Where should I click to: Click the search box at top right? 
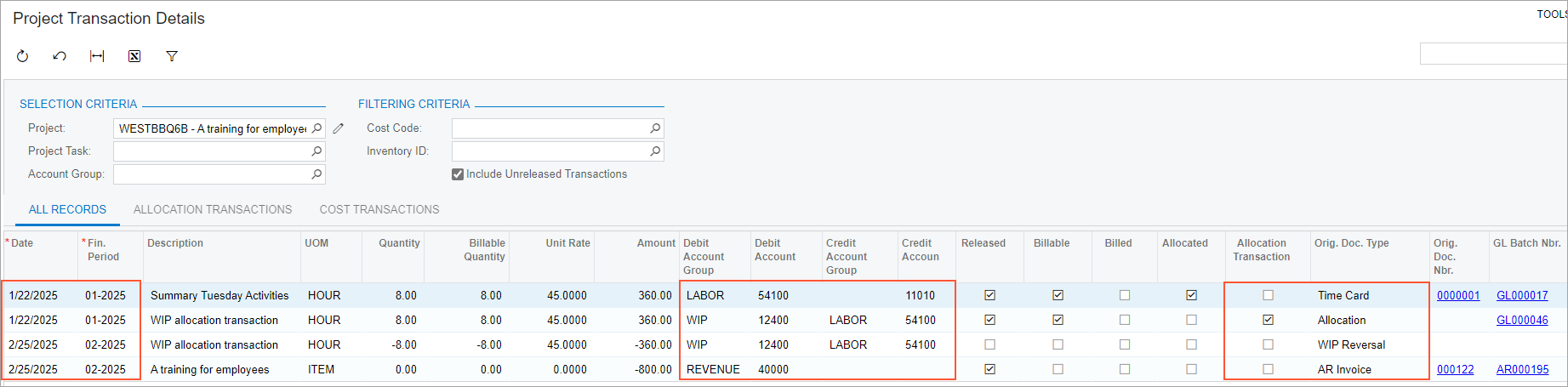[x=1492, y=54]
